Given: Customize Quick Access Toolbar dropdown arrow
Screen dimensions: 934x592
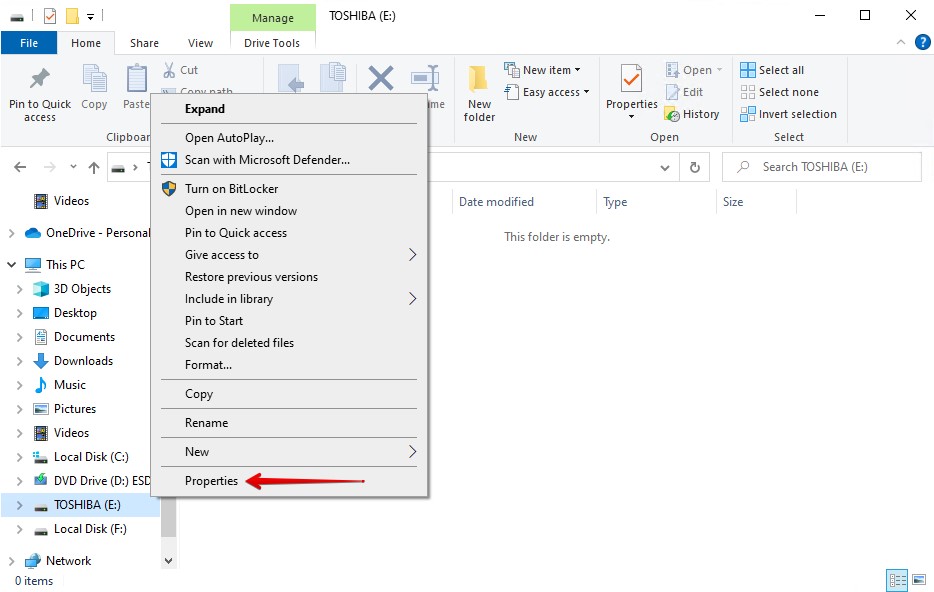Looking at the screenshot, I should [91, 17].
